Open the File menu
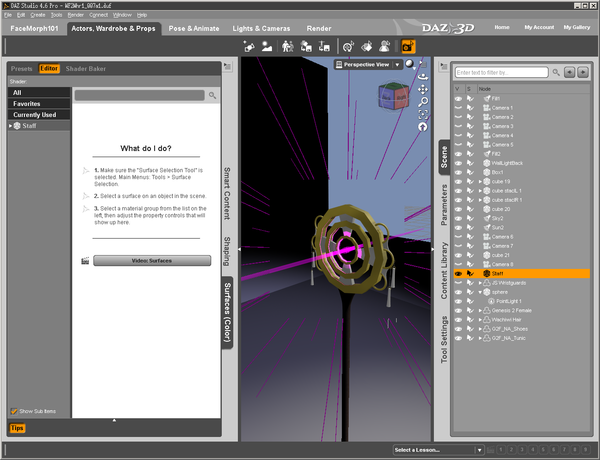This screenshot has height=460, width=600. click(8, 15)
